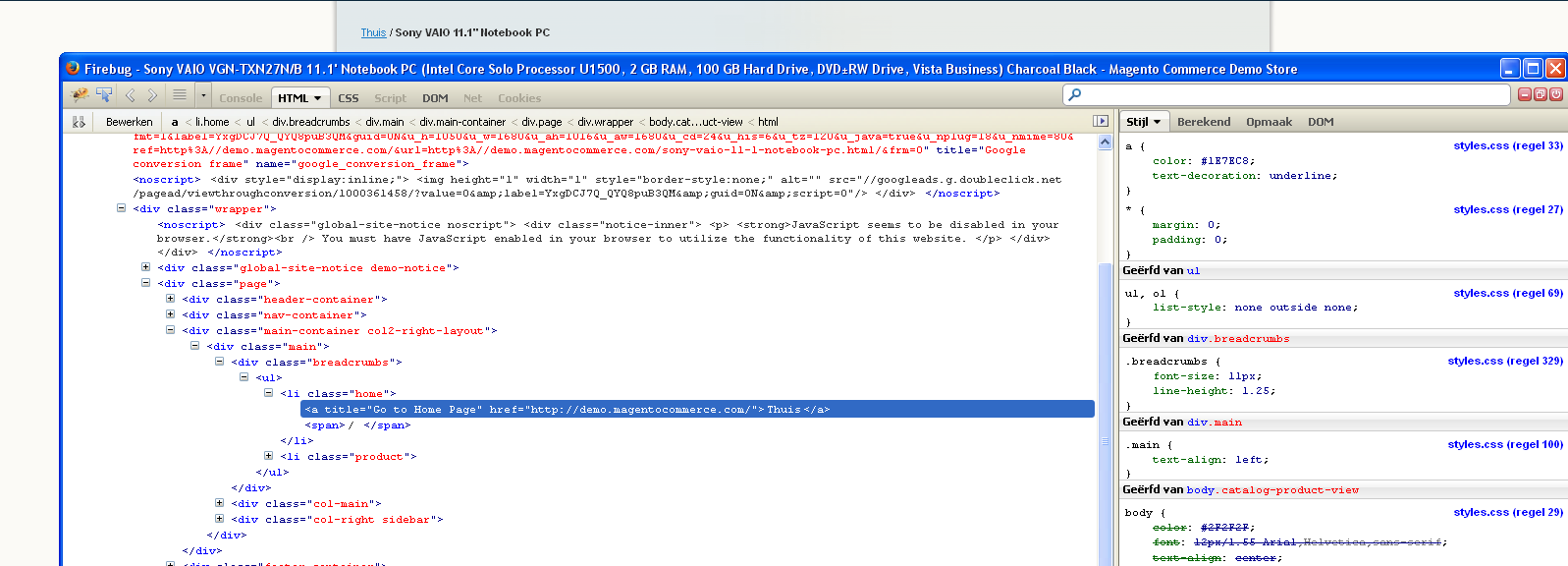Switch to the Net panel tab
1568x566 pixels.
pos(472,98)
